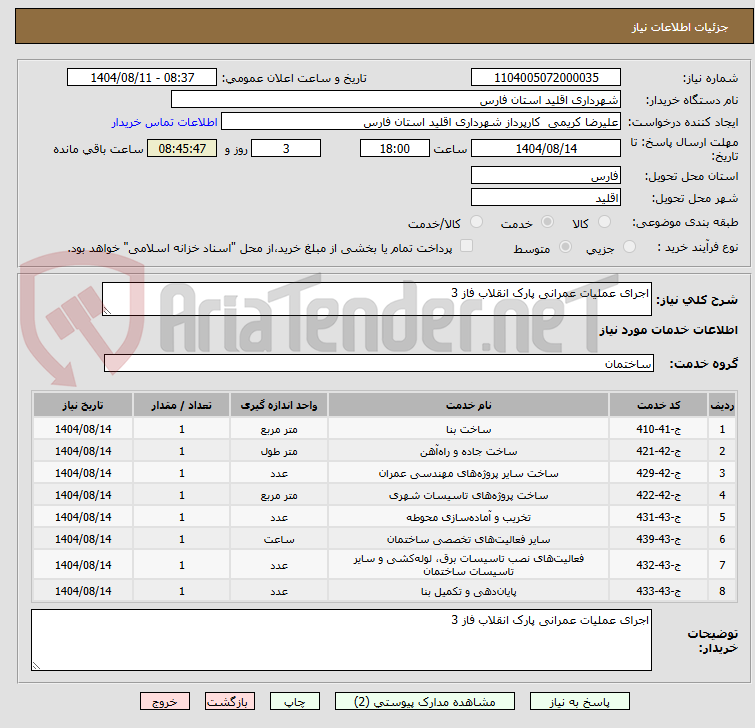Click service code ج-43-431
755x728 pixels.
[x=658, y=517]
